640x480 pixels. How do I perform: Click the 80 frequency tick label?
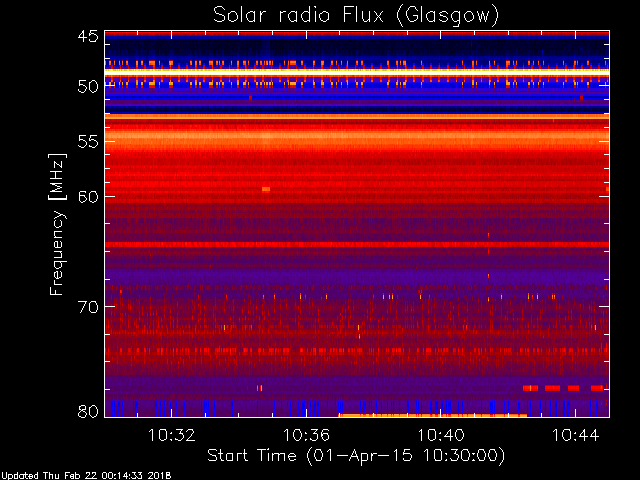[88, 411]
